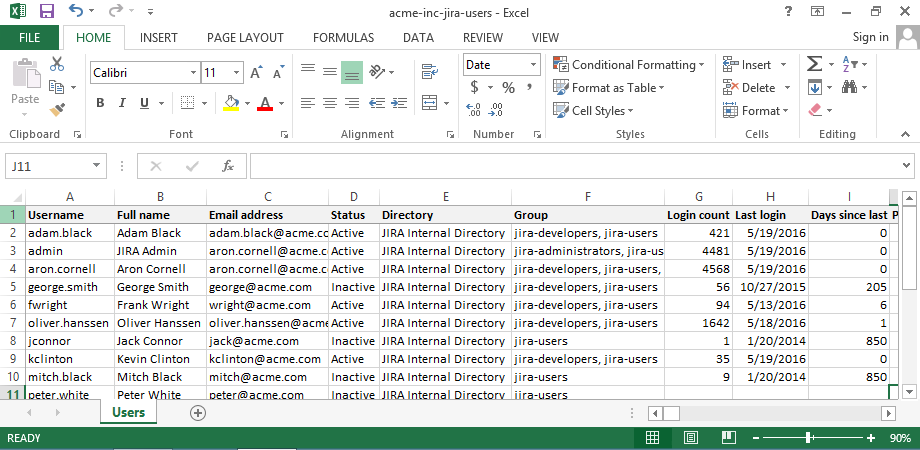Sign in to Office account
Image resolution: width=920 pixels, height=450 pixels.
[x=871, y=36]
